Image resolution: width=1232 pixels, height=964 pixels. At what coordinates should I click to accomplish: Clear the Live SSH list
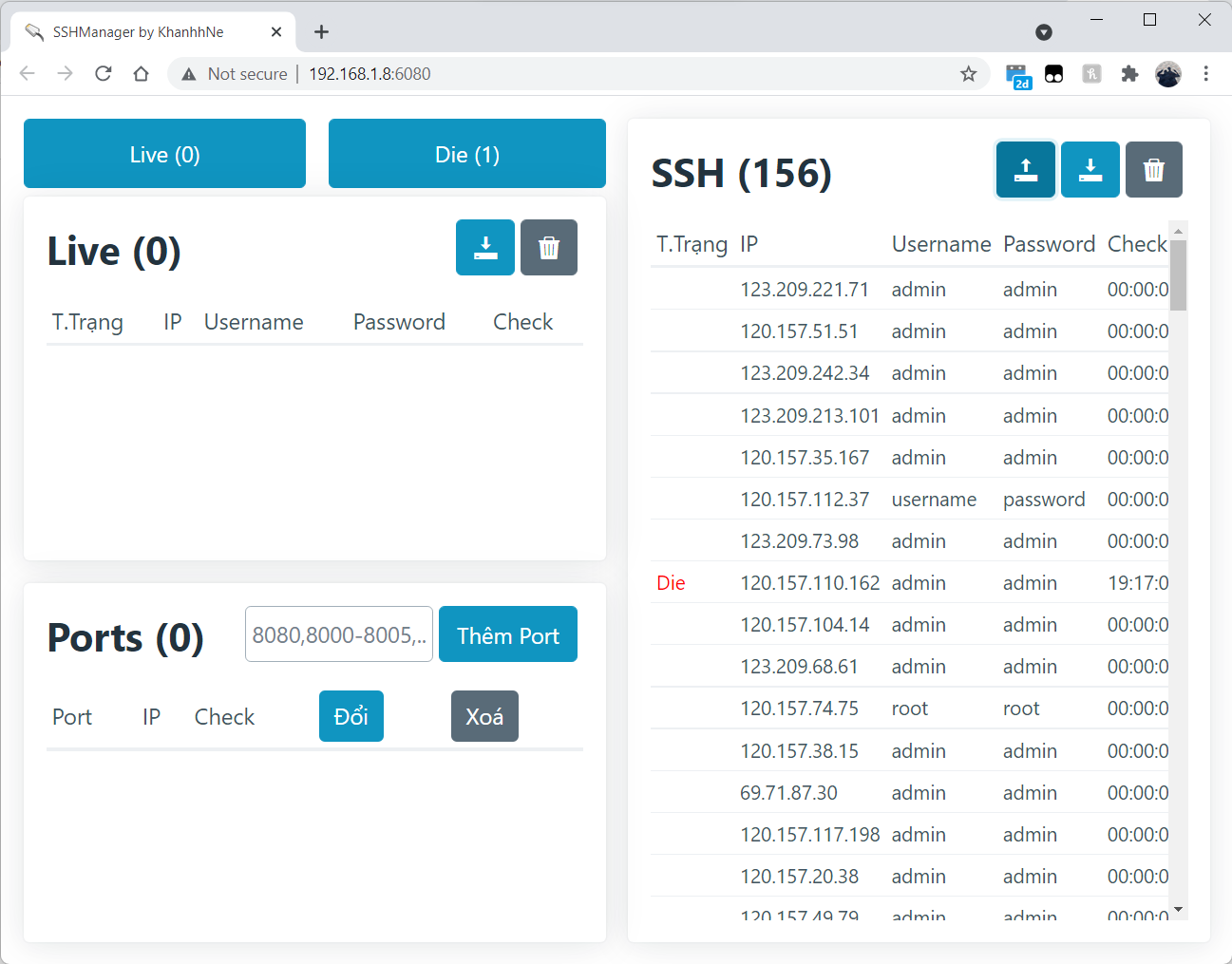(x=549, y=248)
